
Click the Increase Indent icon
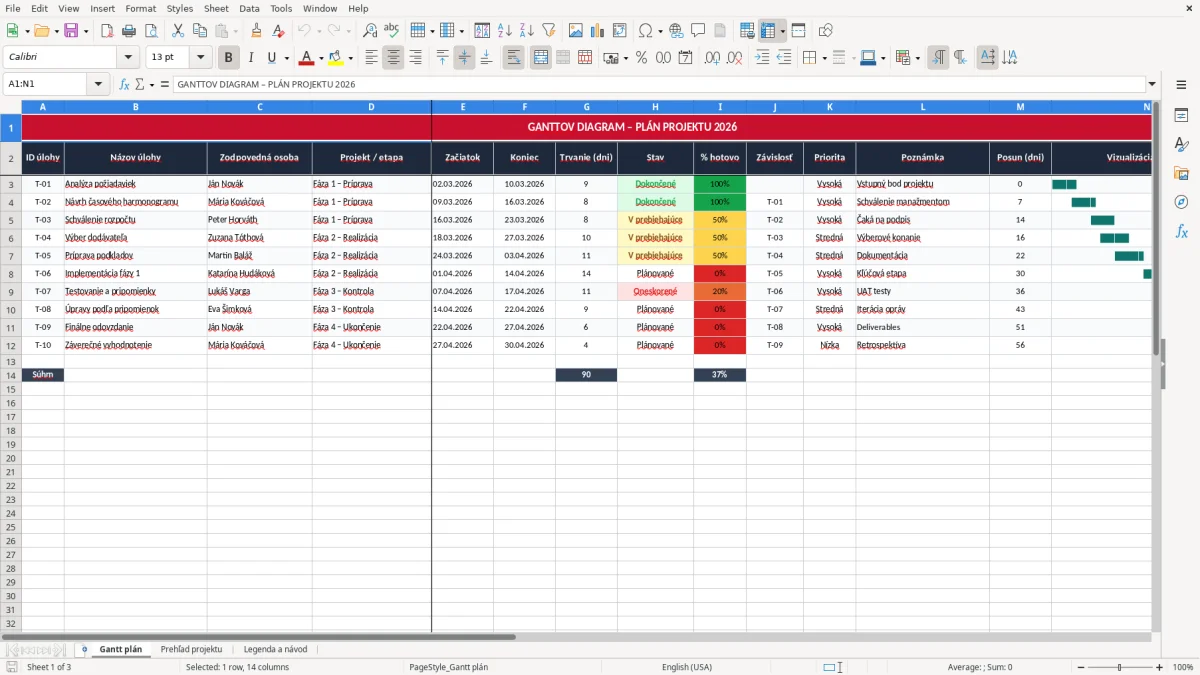click(762, 58)
